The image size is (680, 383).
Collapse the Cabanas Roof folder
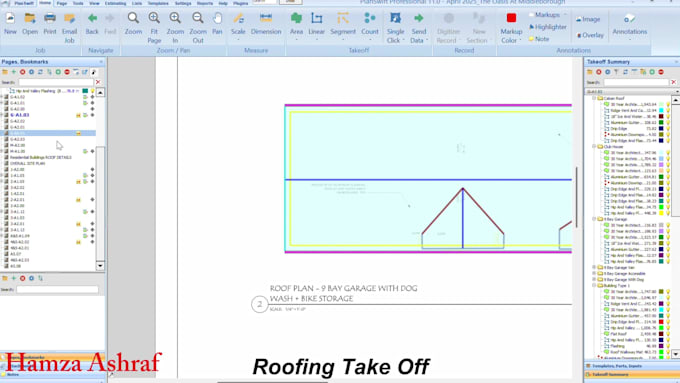594,98
